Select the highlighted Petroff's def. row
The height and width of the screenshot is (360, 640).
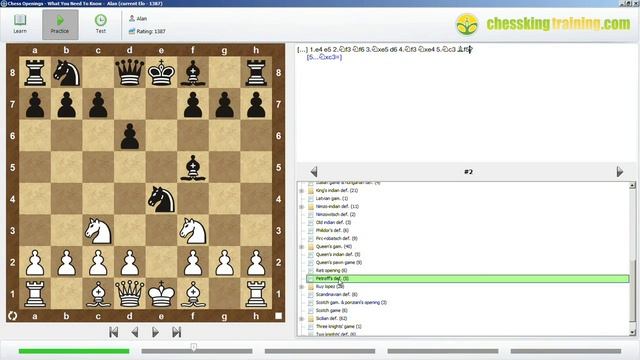click(468, 279)
